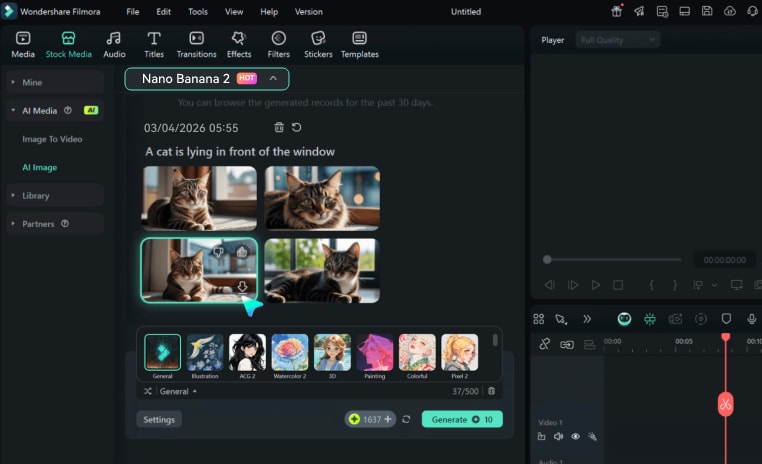Select AI Image in sidebar
This screenshot has width=762, height=464.
point(39,168)
